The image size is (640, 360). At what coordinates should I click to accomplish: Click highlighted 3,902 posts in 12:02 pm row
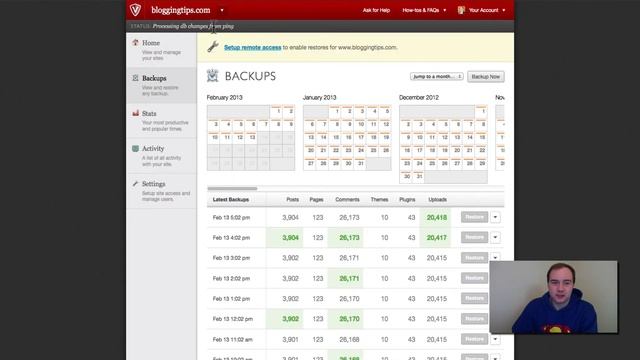tap(290, 319)
